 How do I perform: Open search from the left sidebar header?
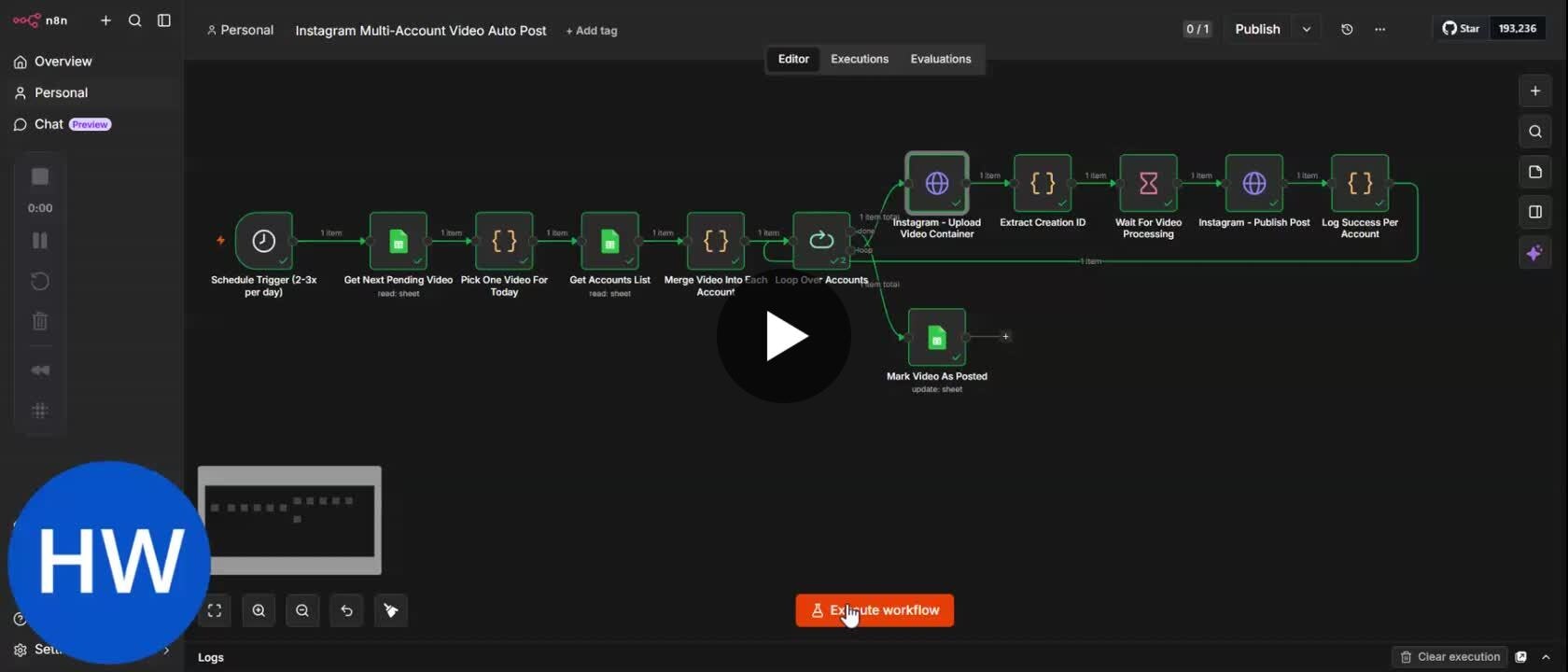pos(134,21)
